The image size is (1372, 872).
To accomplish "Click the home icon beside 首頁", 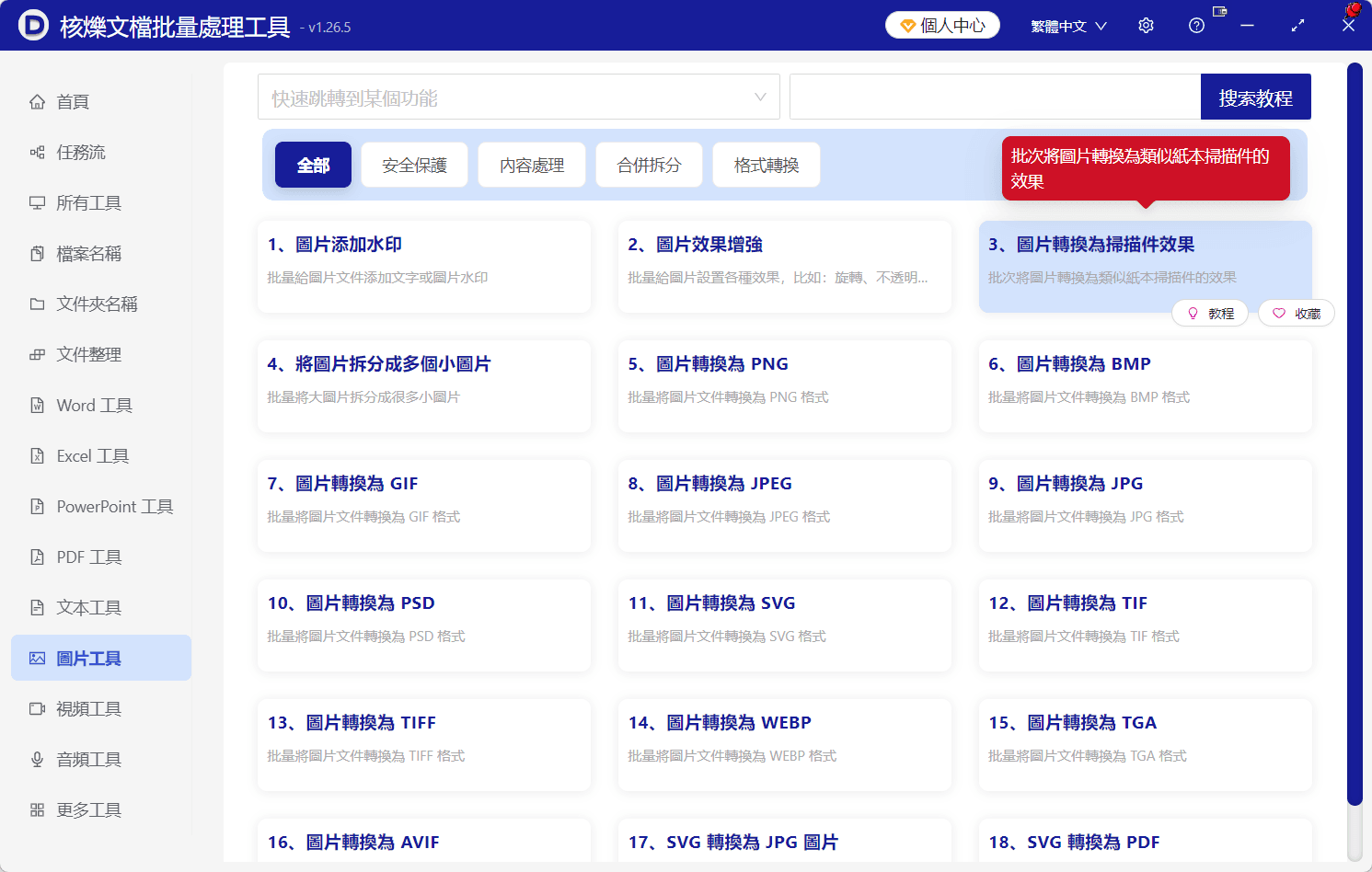I will point(37,102).
